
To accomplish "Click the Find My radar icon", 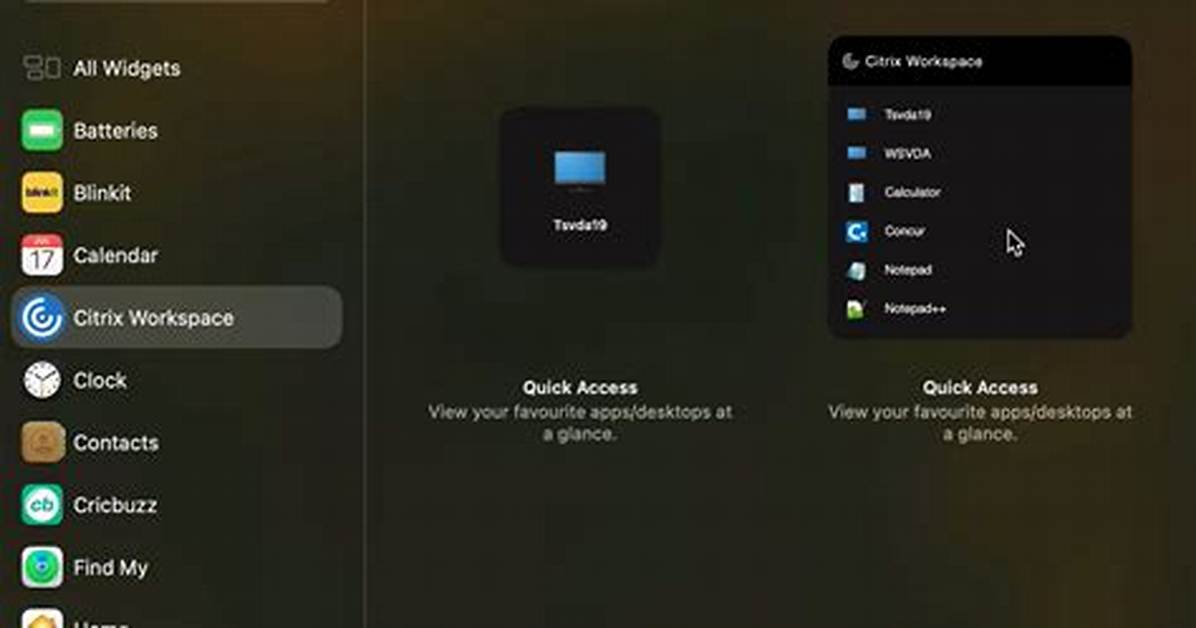I will (42, 567).
